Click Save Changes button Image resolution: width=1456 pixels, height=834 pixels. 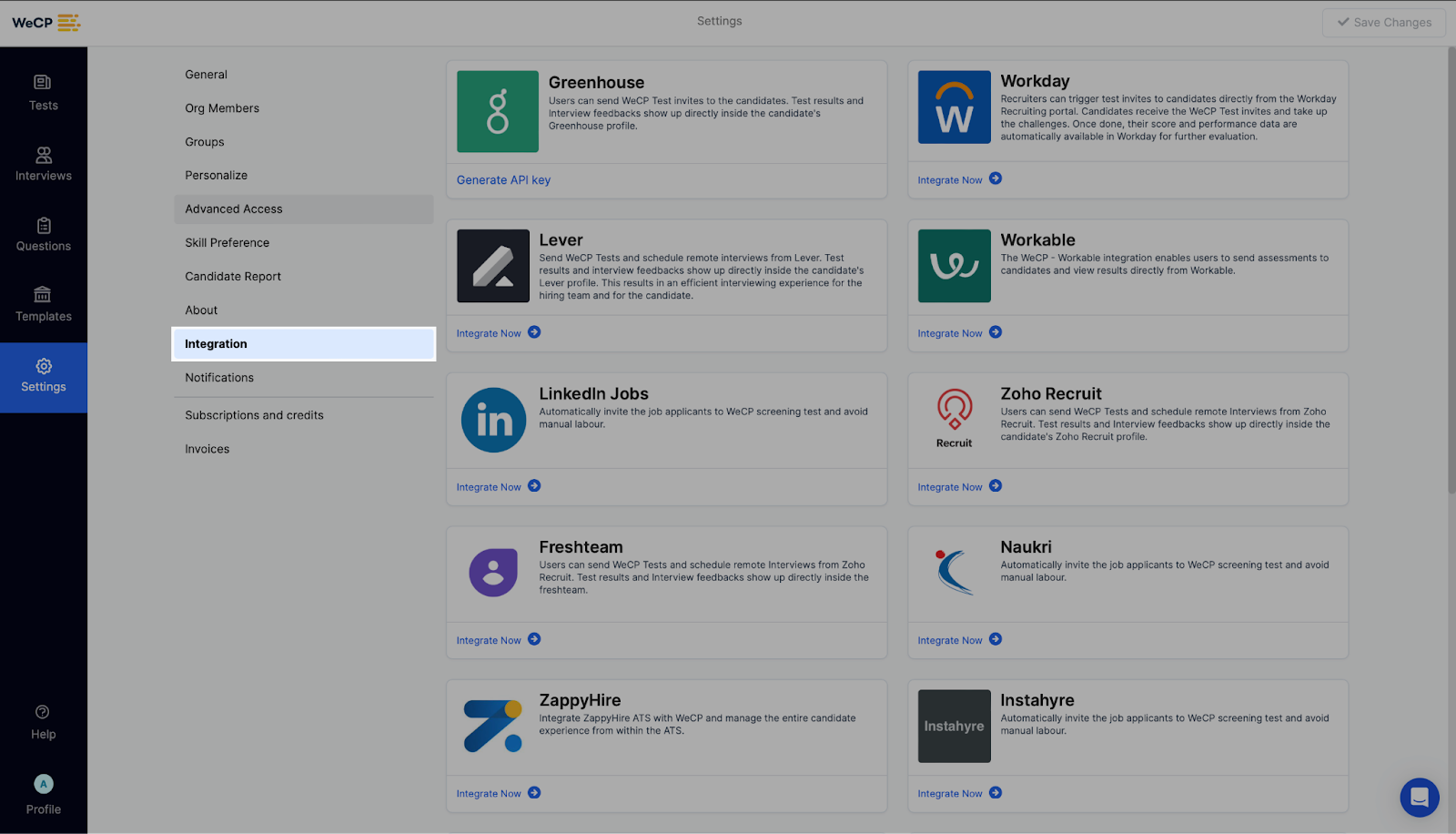click(x=1383, y=23)
